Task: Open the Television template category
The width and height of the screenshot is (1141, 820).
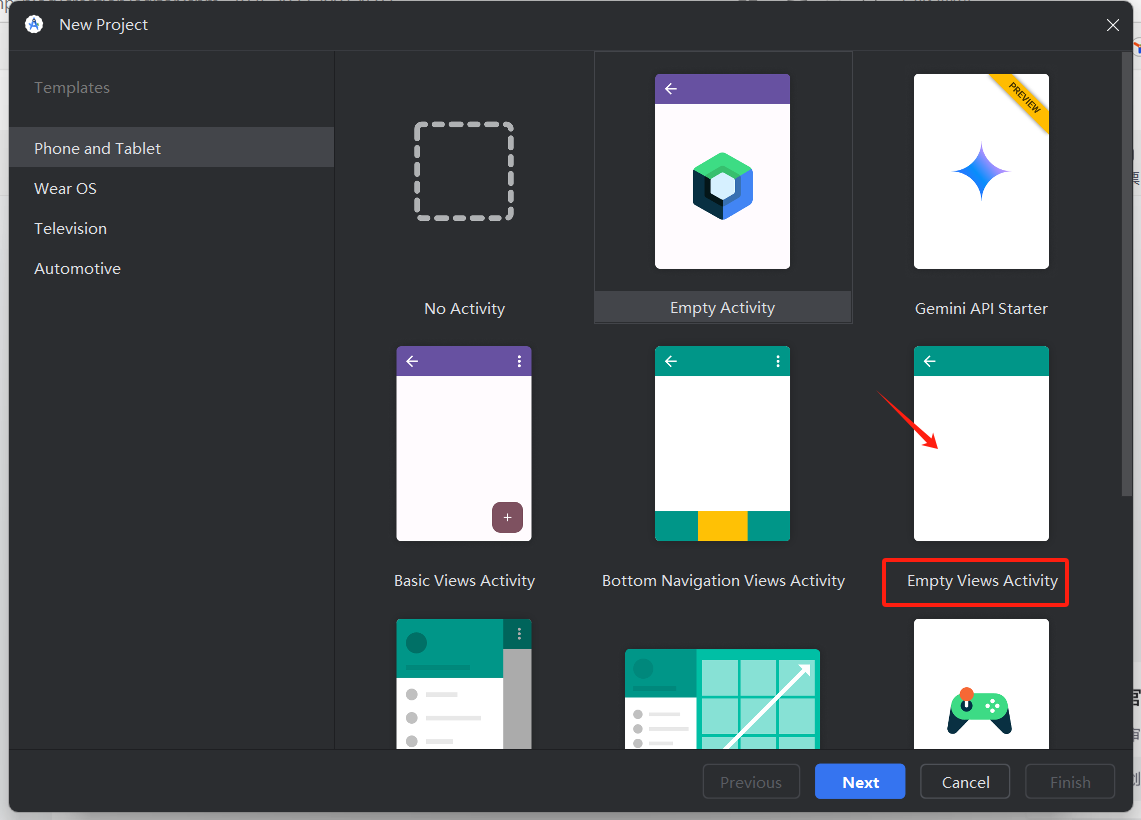Action: pyautogui.click(x=70, y=228)
